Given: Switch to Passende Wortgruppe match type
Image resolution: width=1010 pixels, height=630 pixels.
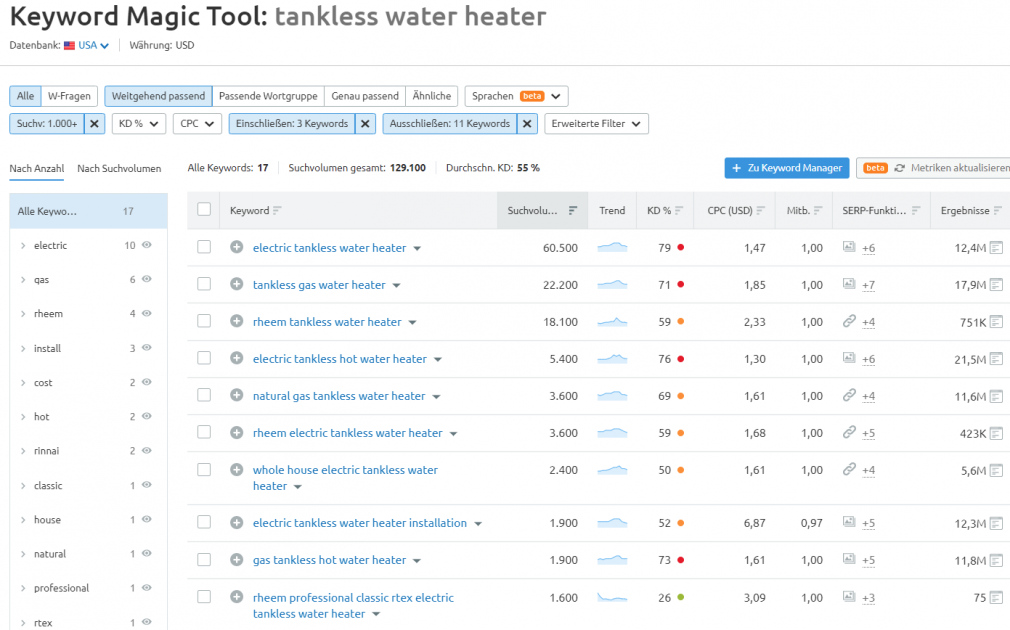Looking at the screenshot, I should 268,96.
